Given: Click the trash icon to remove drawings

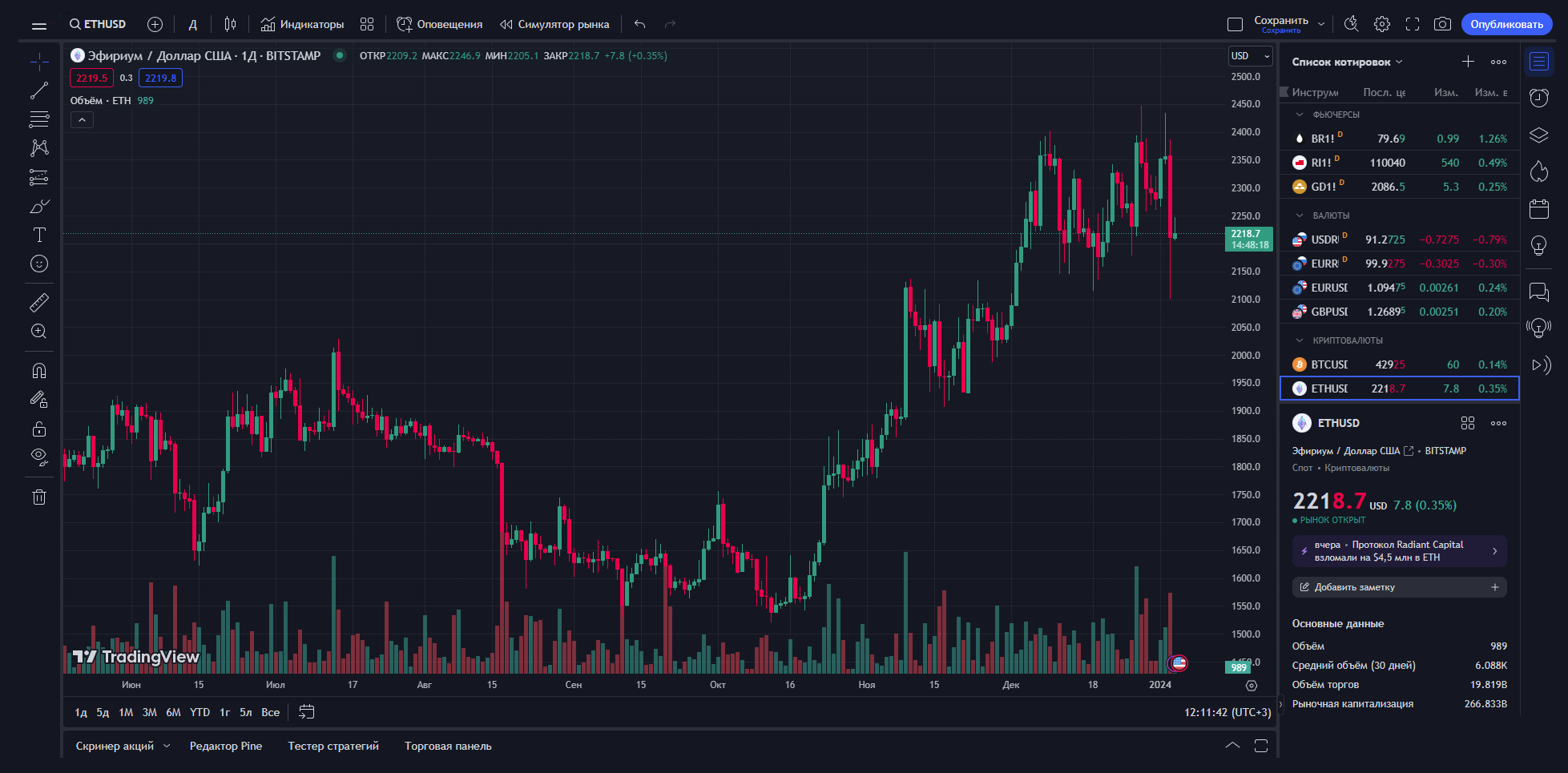Looking at the screenshot, I should point(38,497).
